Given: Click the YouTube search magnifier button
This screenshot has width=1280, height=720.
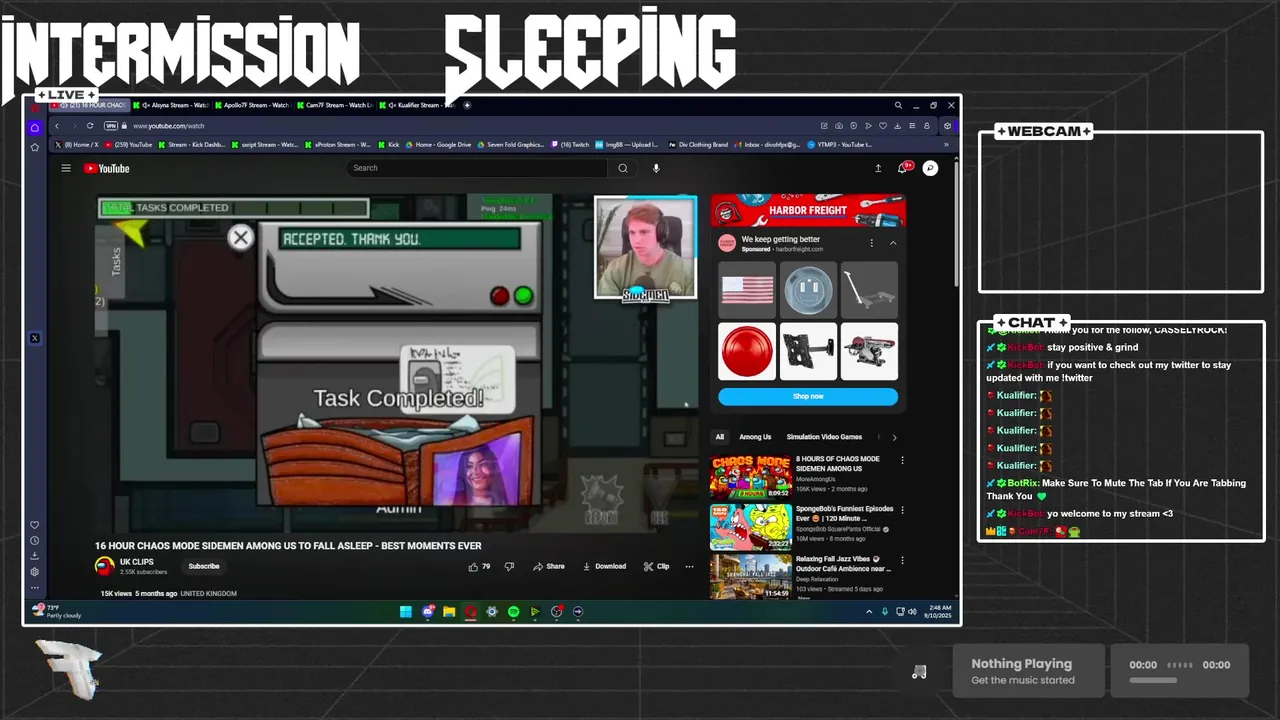Looking at the screenshot, I should coord(623,168).
